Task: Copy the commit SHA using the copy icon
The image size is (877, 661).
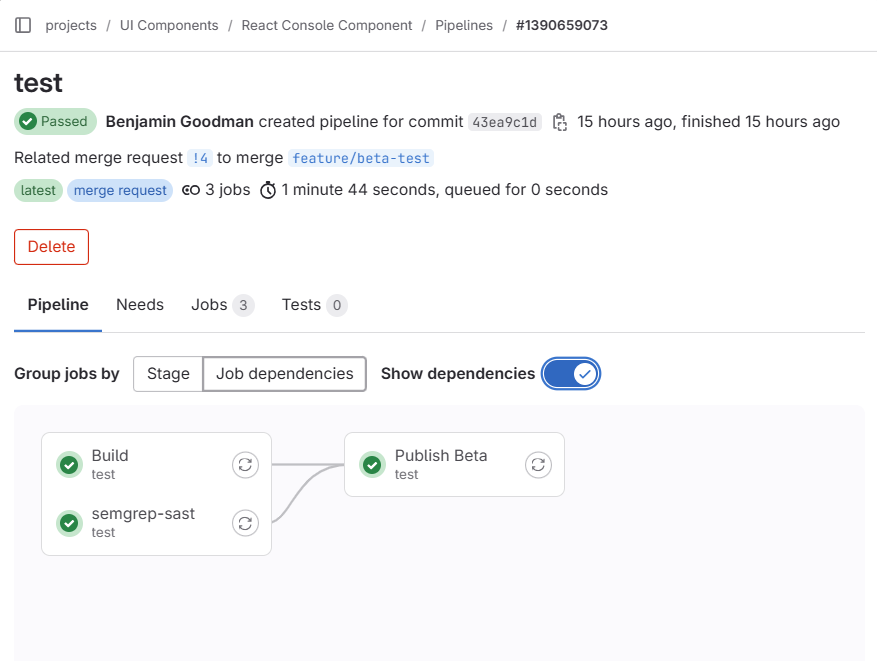Action: click(x=560, y=121)
